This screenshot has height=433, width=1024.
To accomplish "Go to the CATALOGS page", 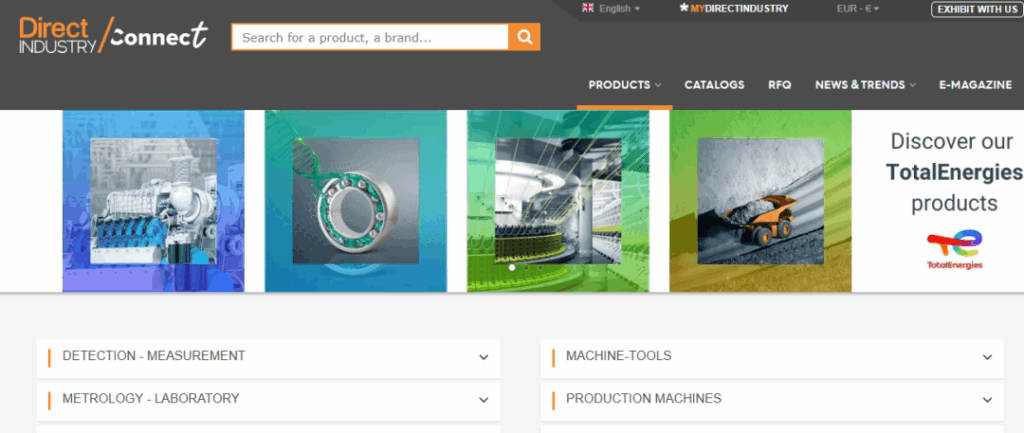I will (714, 85).
